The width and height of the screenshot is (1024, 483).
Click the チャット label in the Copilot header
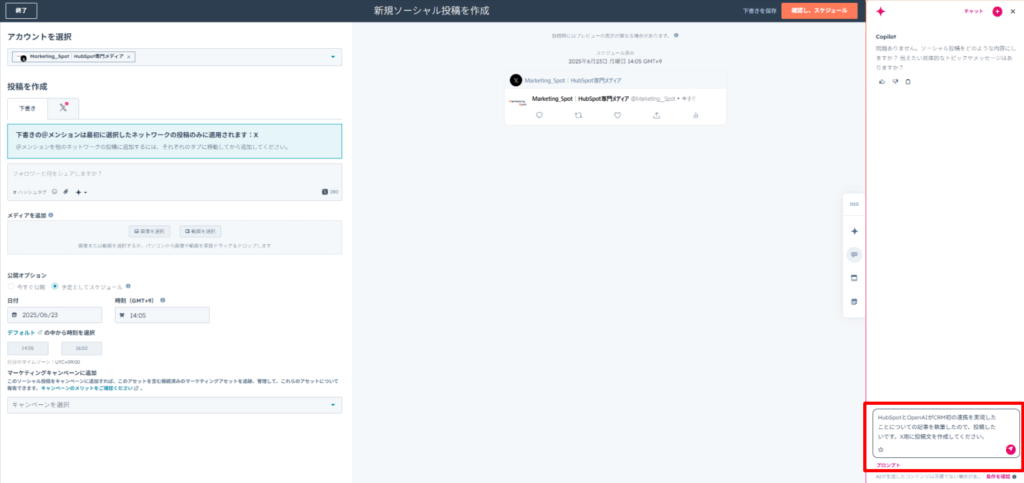click(973, 11)
